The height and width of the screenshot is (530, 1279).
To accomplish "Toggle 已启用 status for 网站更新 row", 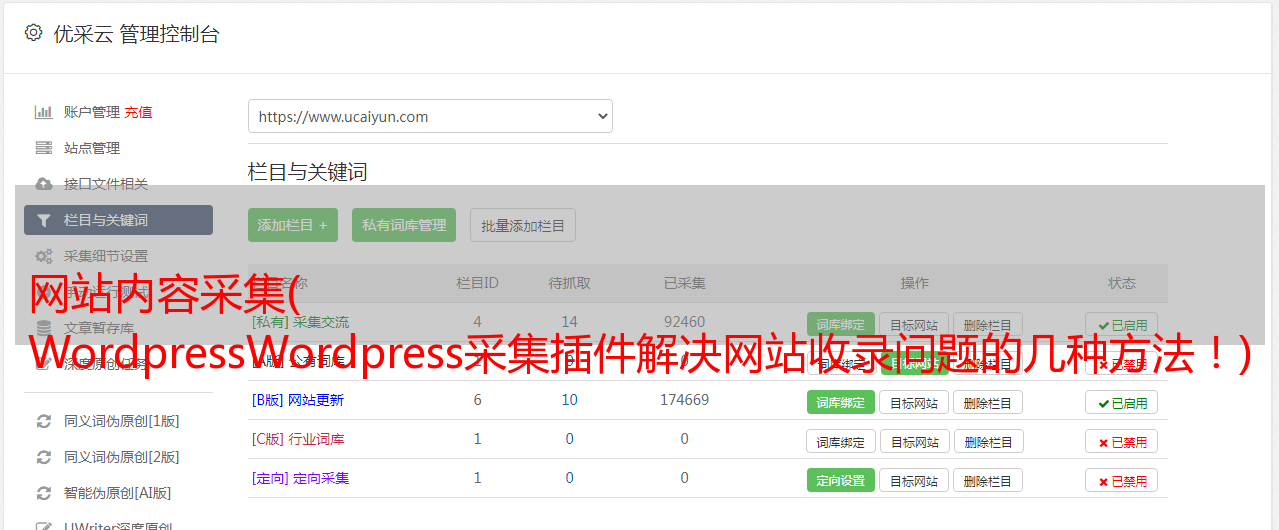I will click(1121, 403).
